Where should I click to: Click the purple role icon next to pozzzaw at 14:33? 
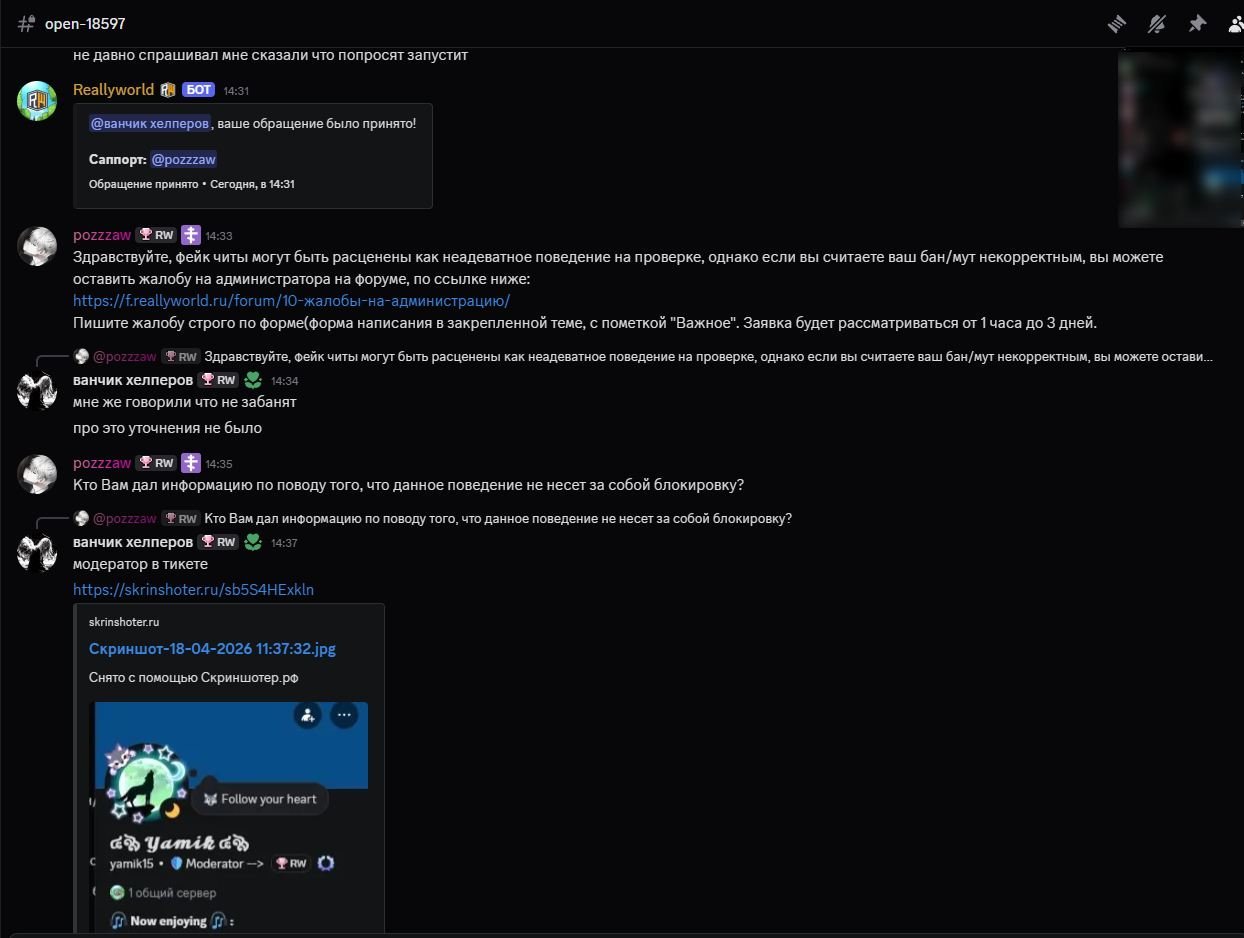(190, 236)
